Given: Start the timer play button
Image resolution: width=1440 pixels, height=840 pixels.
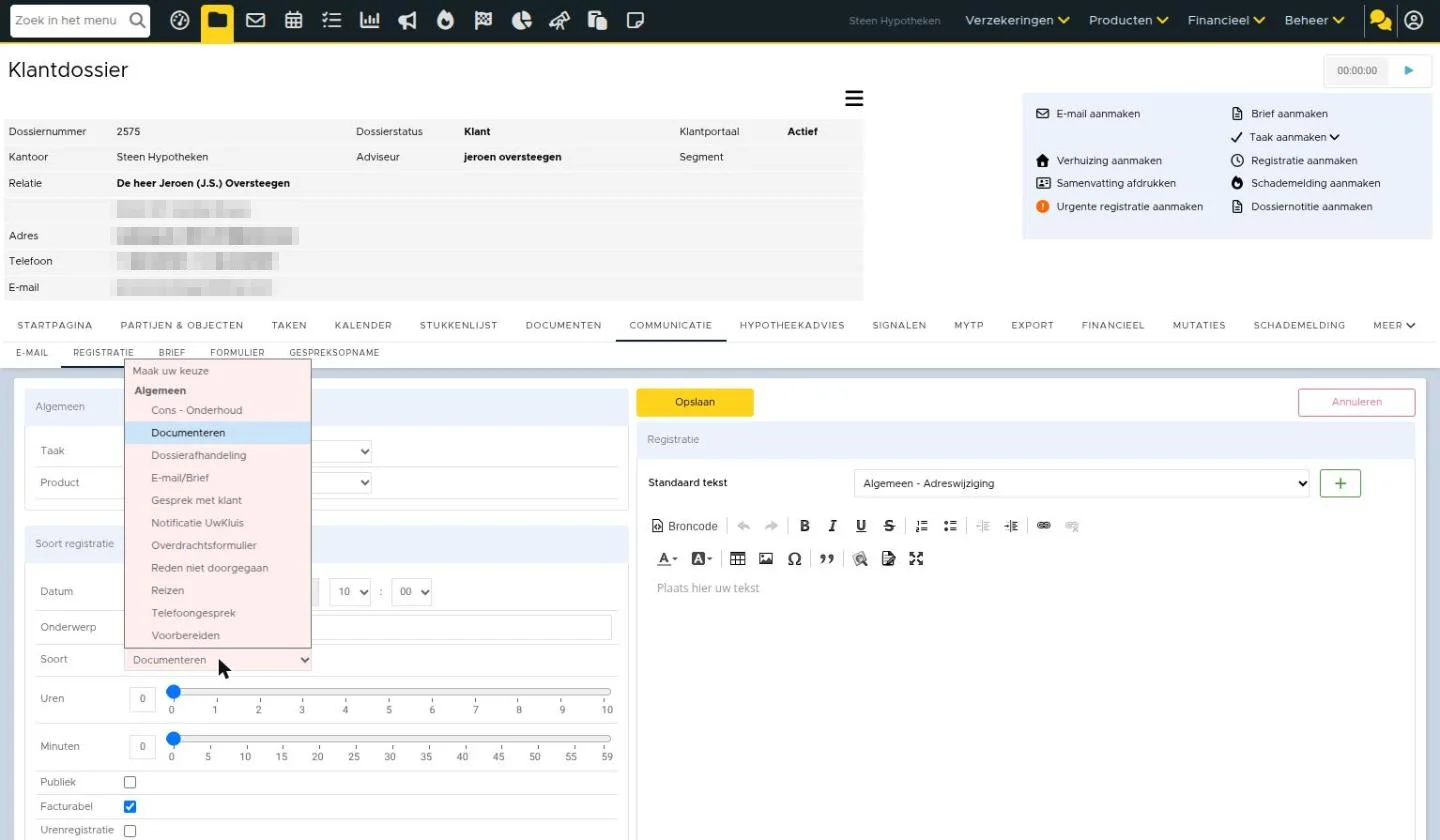Looking at the screenshot, I should [x=1409, y=71].
